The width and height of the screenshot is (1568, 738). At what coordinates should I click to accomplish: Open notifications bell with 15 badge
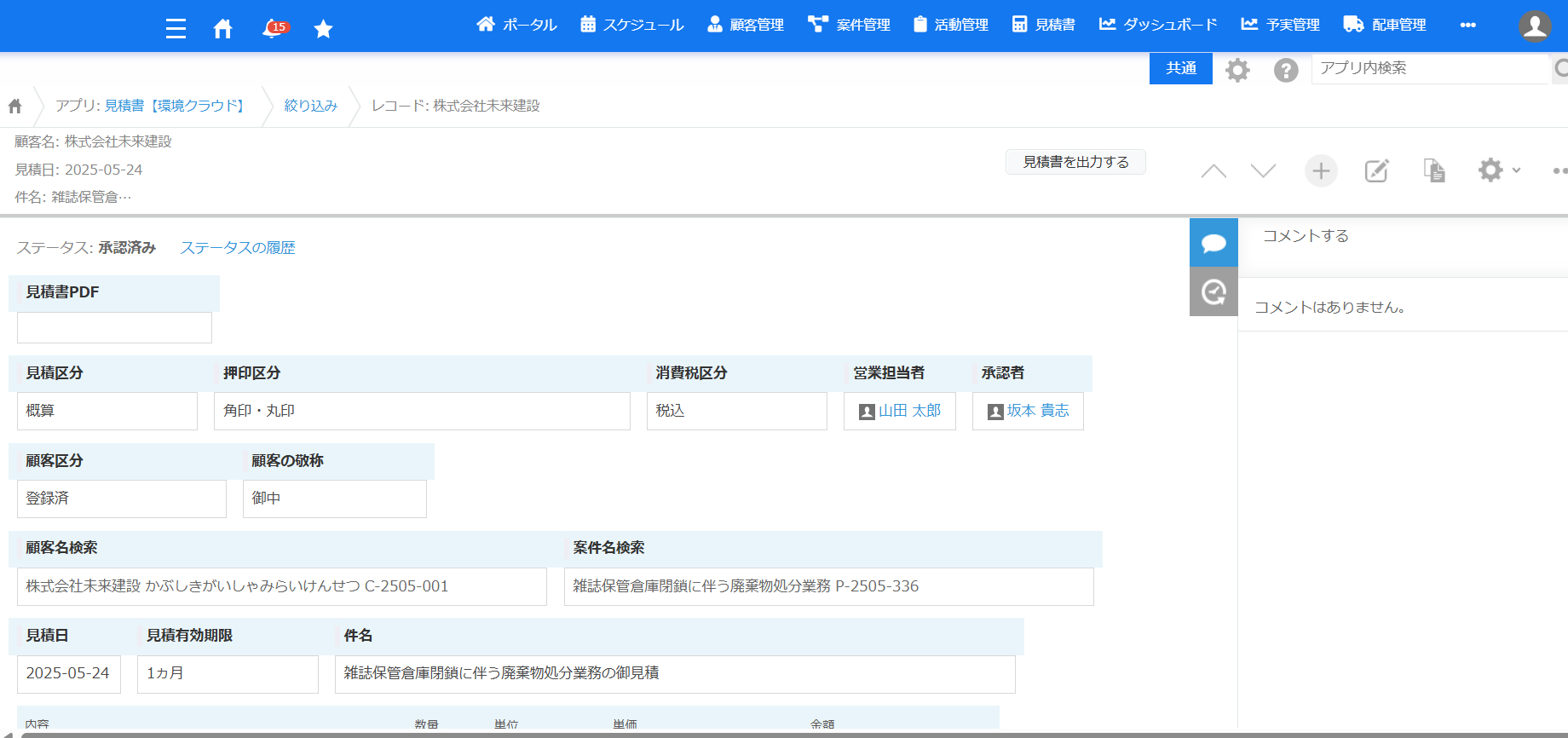click(x=274, y=29)
